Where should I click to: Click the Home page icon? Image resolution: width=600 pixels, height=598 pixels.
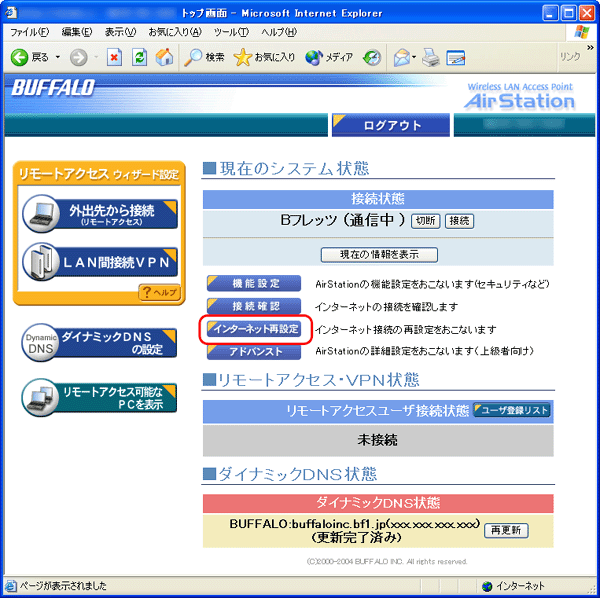165,57
